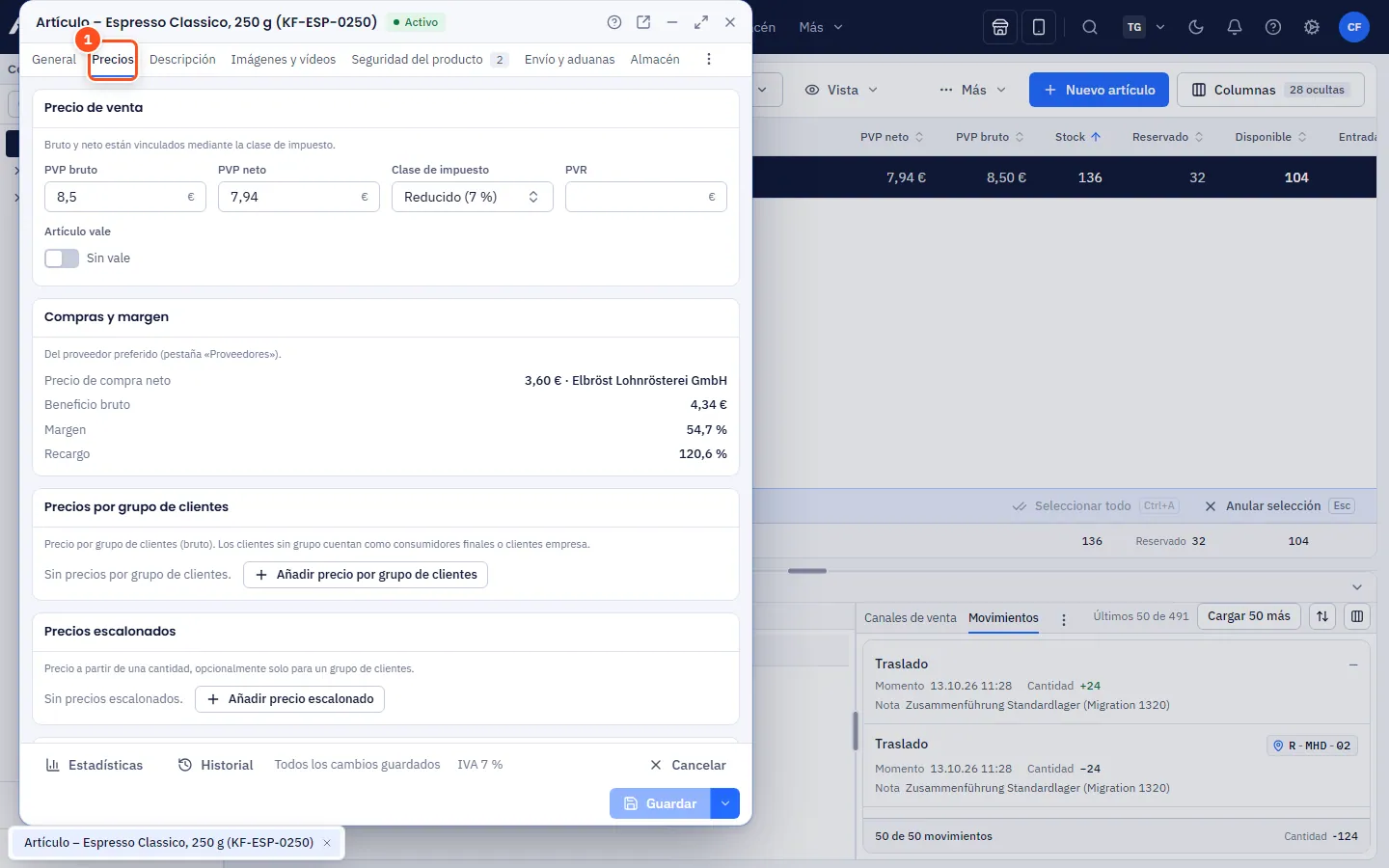This screenshot has width=1389, height=868.
Task: Click Añadir precio por grupo de clientes
Action: pyautogui.click(x=366, y=575)
